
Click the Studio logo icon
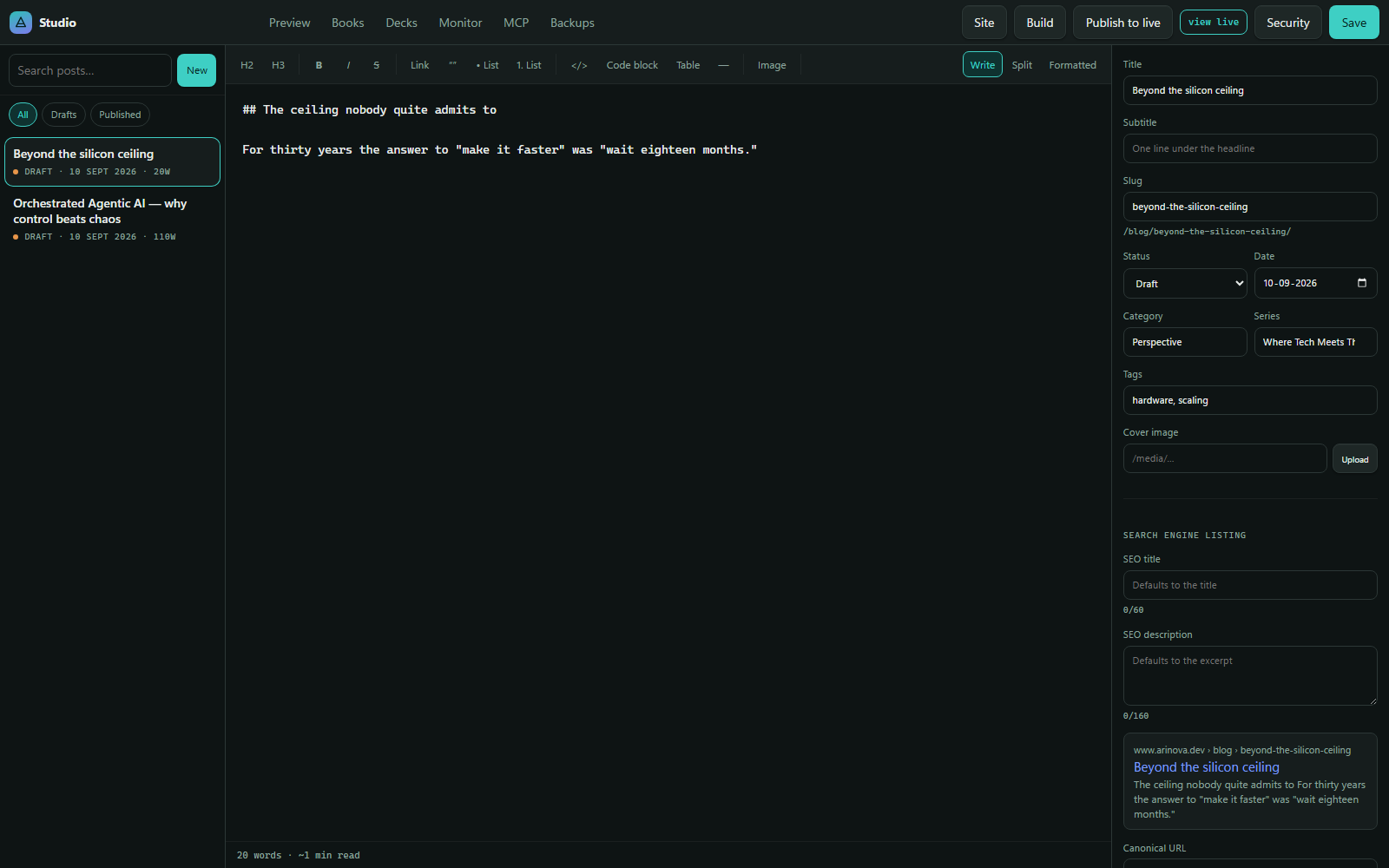(x=21, y=23)
